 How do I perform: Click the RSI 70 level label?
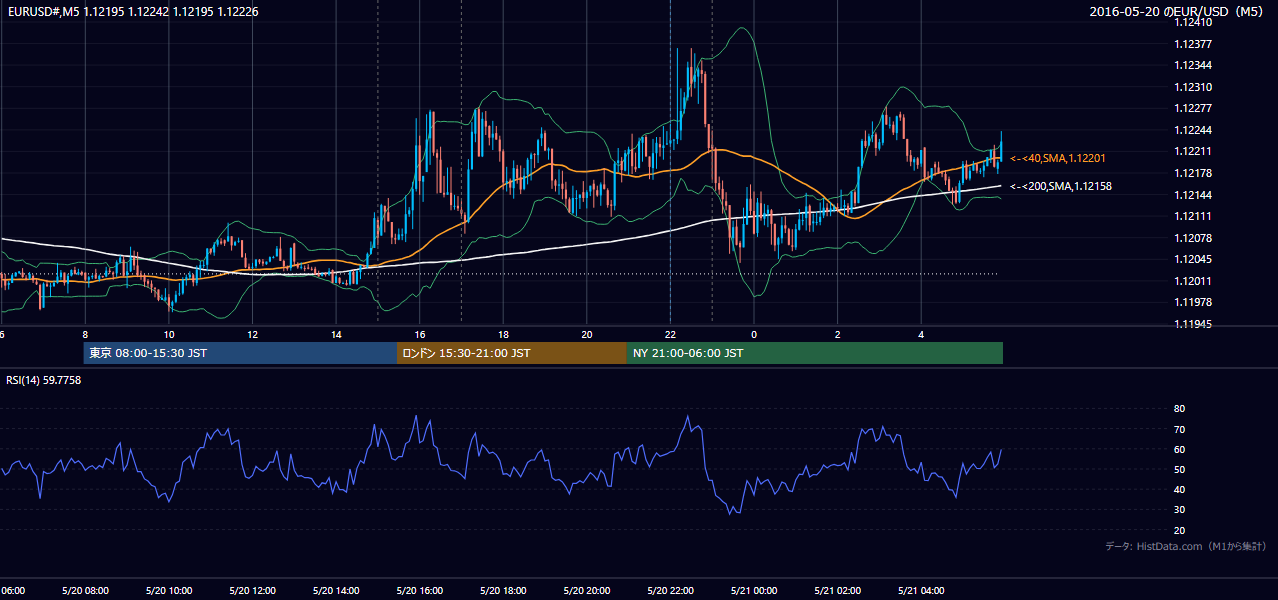pyautogui.click(x=1179, y=429)
